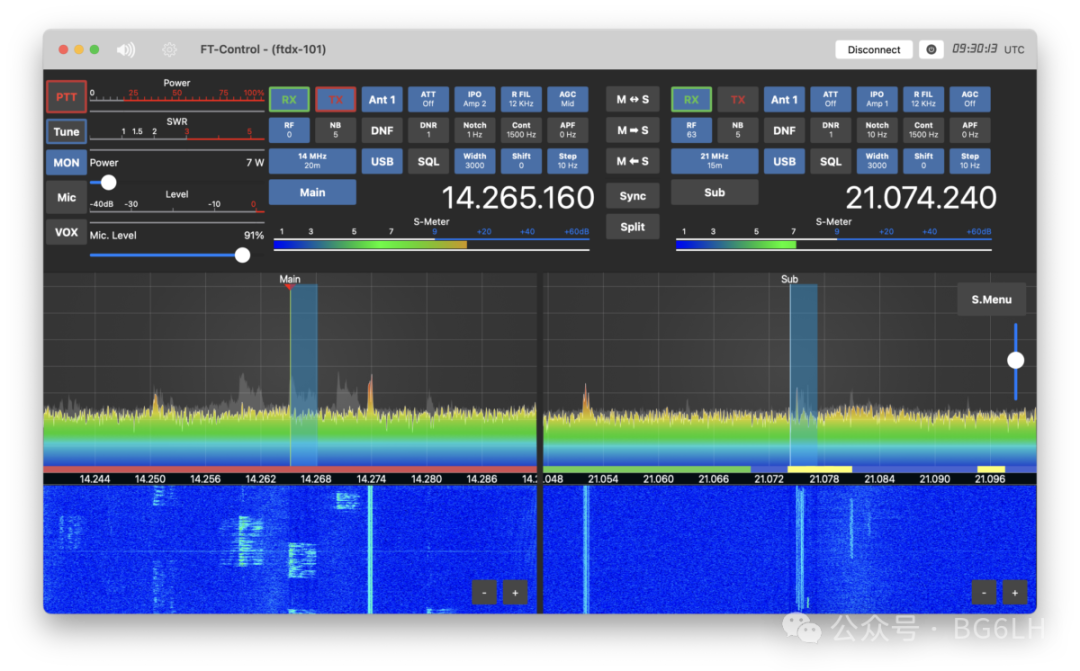
Task: Click the 14.274 label on main scale
Action: pyautogui.click(x=371, y=479)
